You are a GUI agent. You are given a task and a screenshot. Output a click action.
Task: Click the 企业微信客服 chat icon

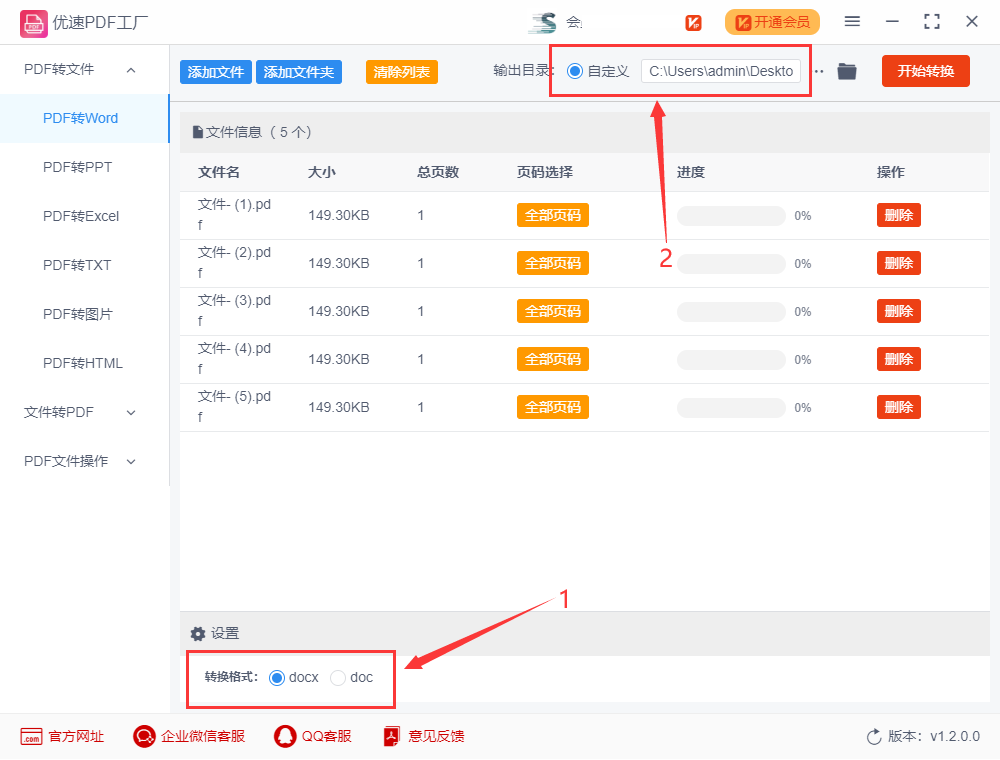[144, 736]
